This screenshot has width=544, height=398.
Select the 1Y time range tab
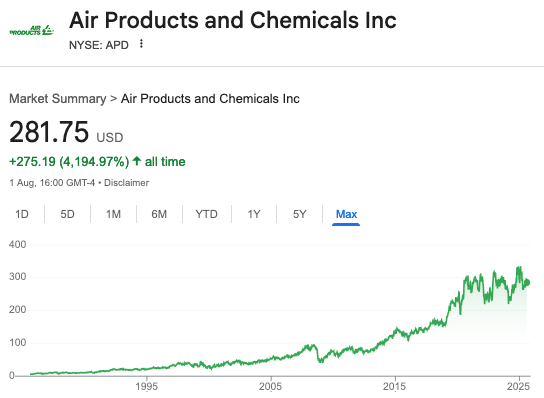pos(254,214)
